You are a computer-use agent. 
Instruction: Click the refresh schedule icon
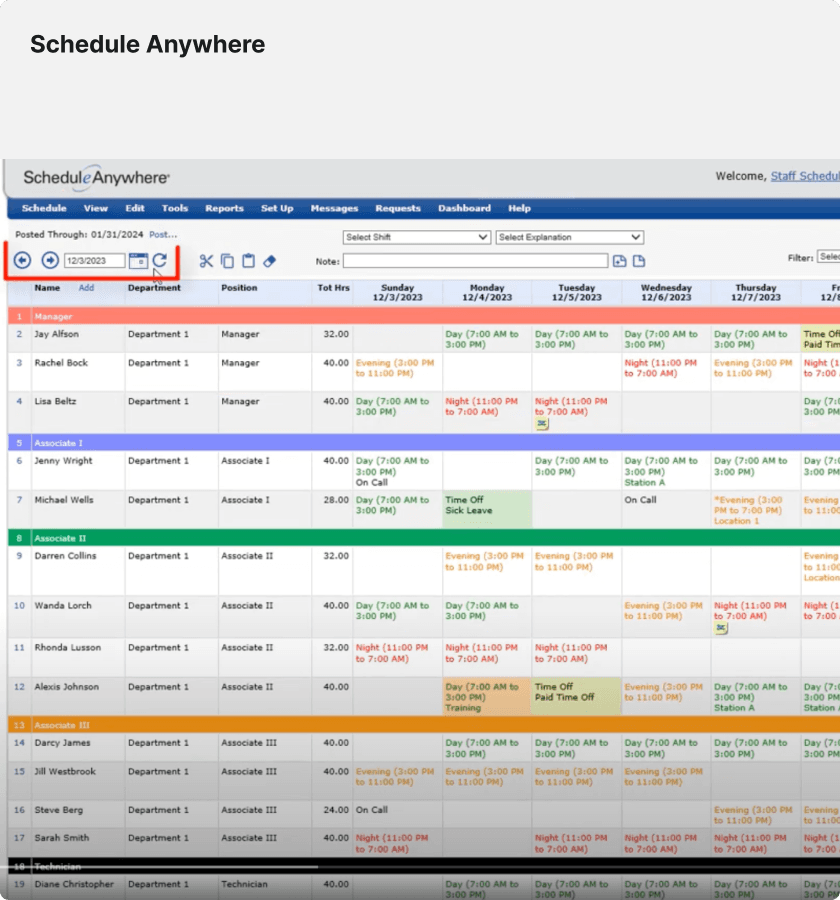tap(160, 261)
